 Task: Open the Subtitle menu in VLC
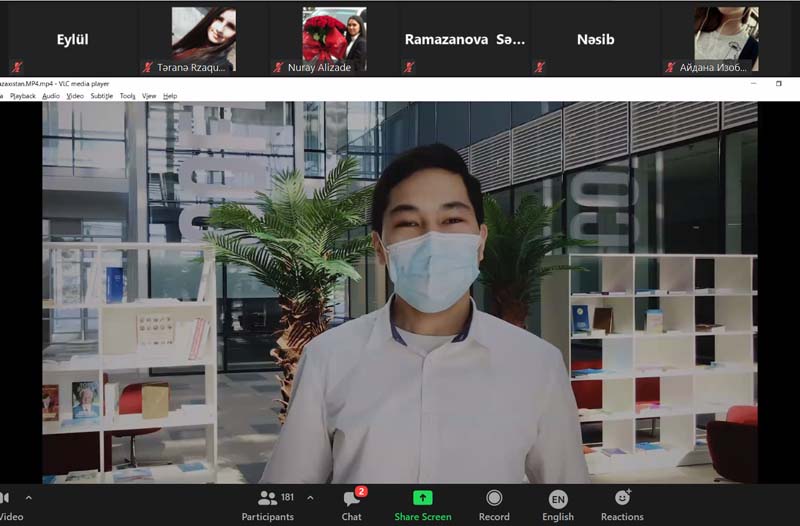coord(101,96)
